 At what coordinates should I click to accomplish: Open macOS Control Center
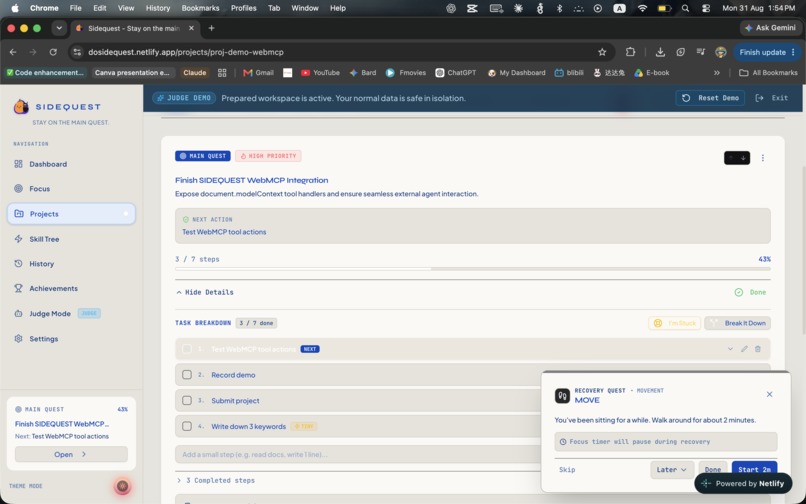[706, 8]
